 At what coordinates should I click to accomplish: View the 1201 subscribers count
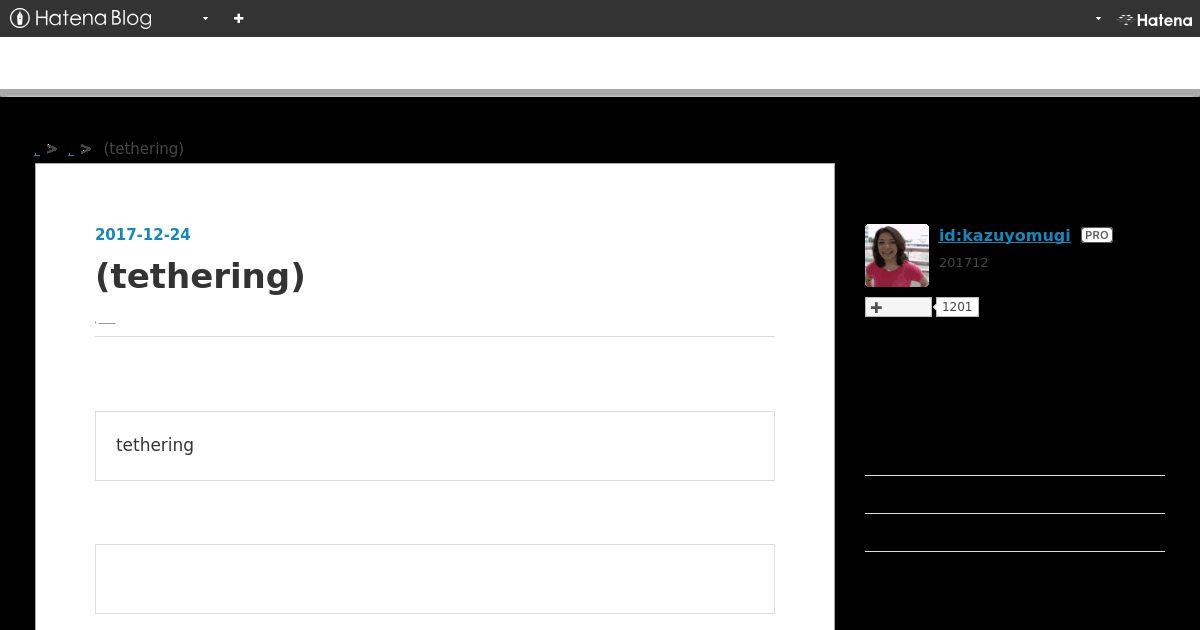[x=957, y=307]
